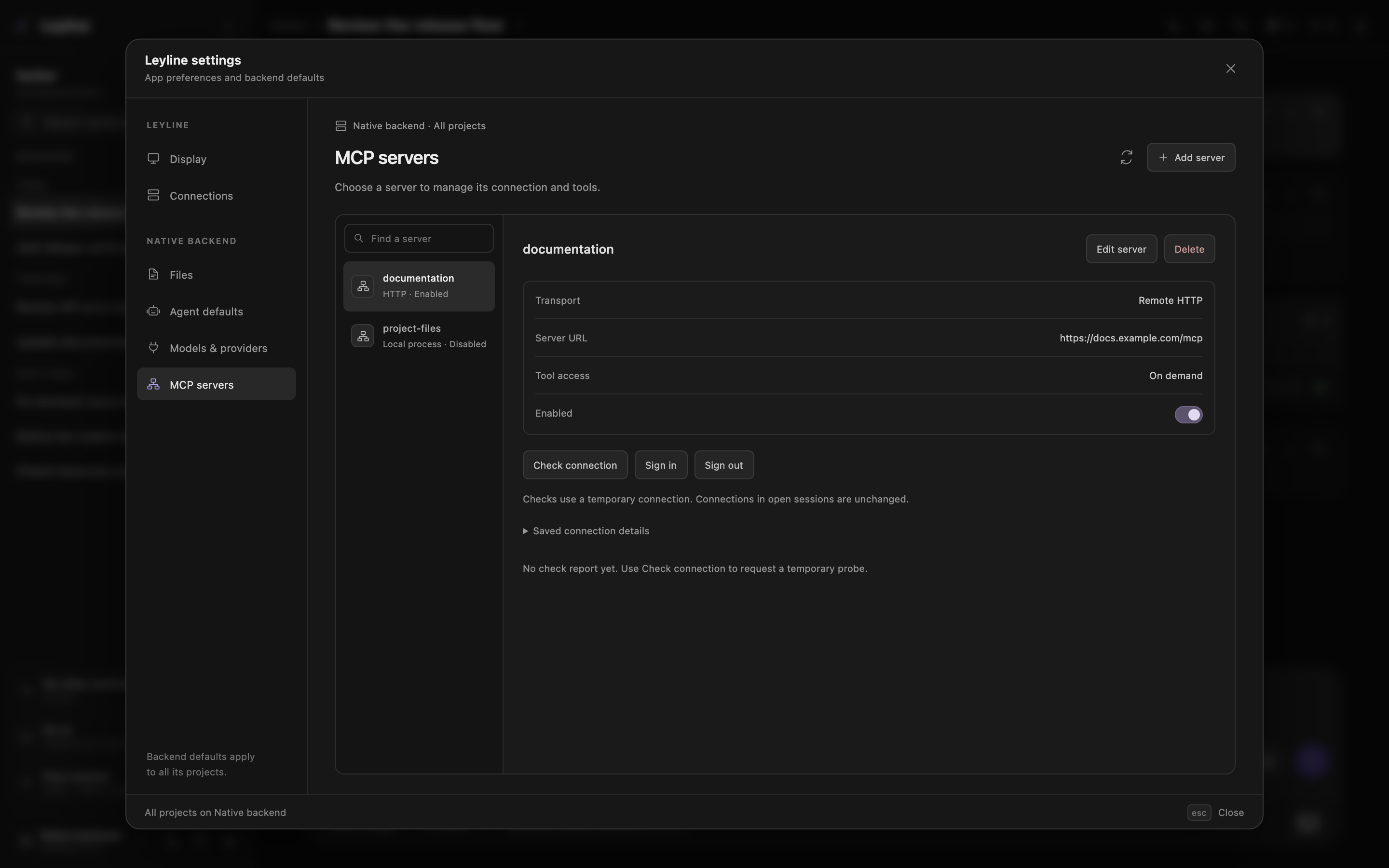This screenshot has width=1389, height=868.
Task: Click the Server URL value https://docs.example.com/mcp
Action: tap(1130, 338)
